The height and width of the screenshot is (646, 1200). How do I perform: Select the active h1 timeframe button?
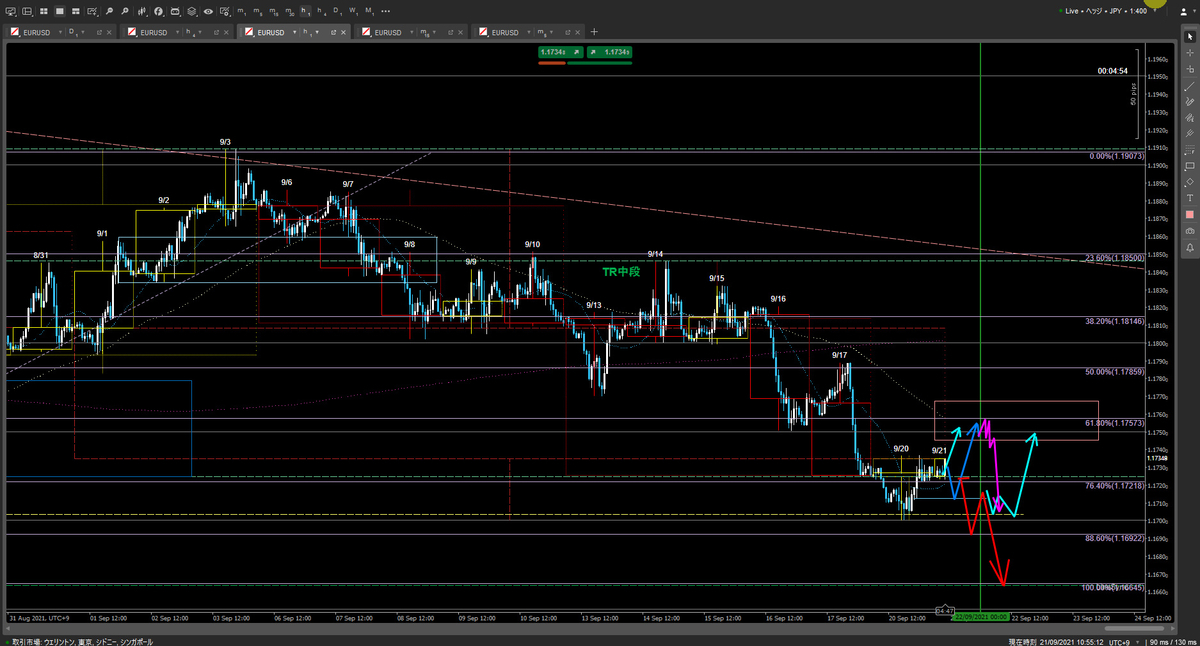(x=305, y=10)
